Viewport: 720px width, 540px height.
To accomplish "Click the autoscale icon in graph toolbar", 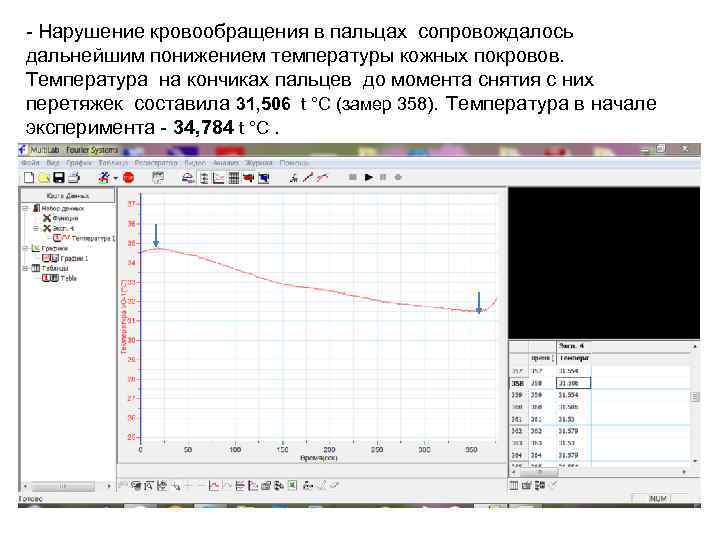I will (162, 486).
